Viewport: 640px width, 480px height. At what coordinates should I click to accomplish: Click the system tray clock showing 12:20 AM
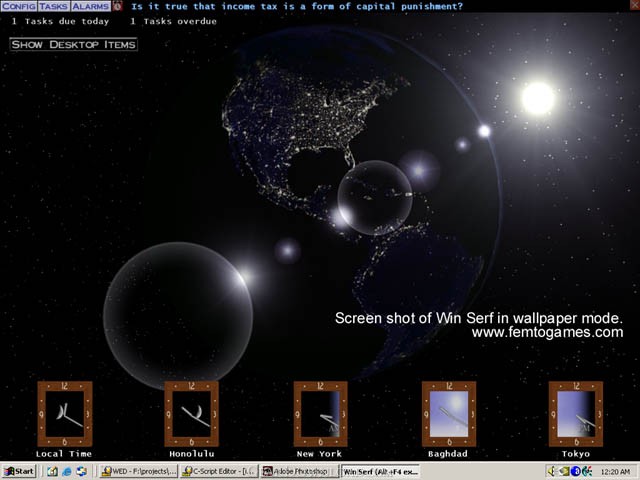tap(615, 471)
